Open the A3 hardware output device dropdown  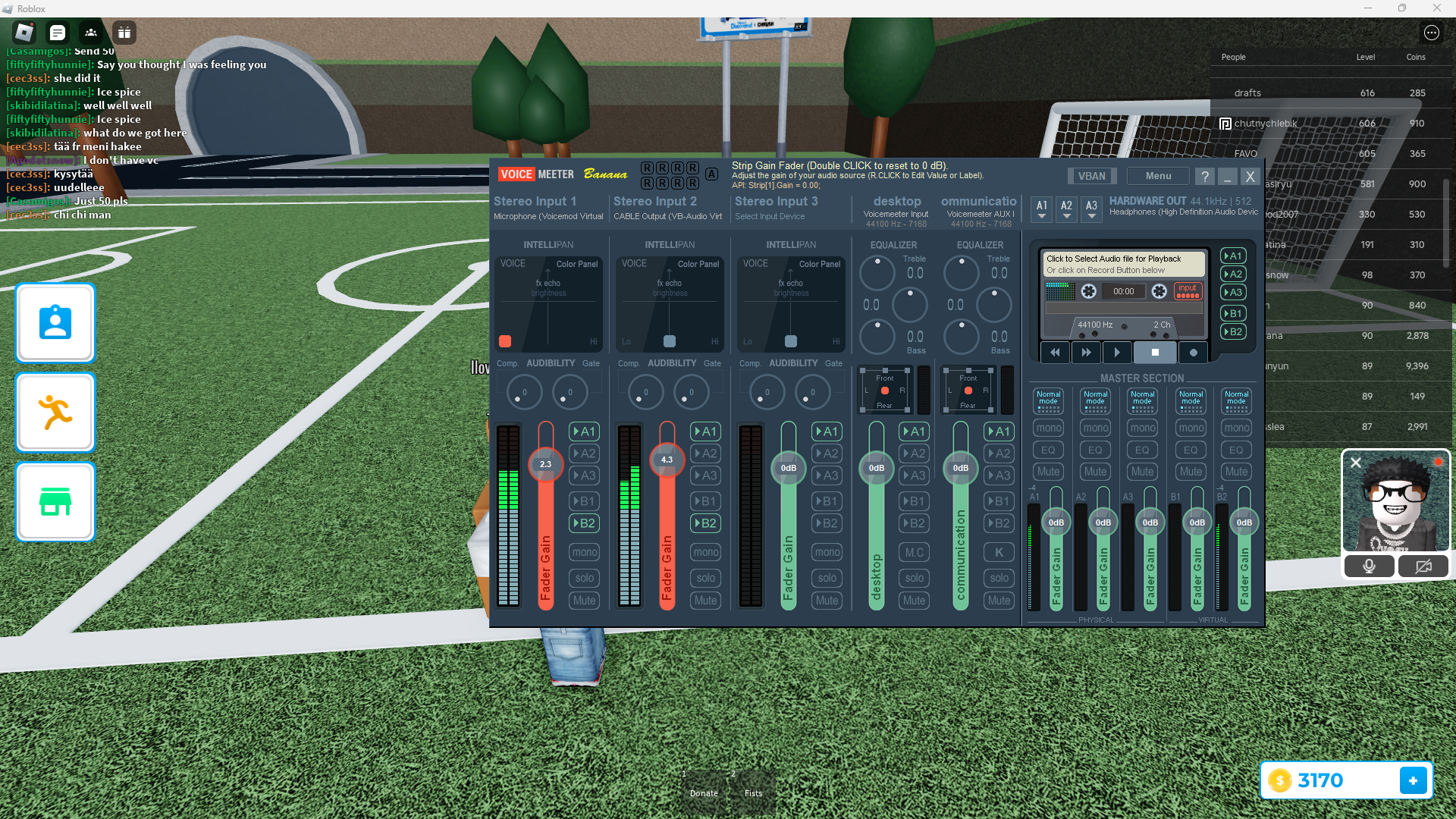point(1091,209)
